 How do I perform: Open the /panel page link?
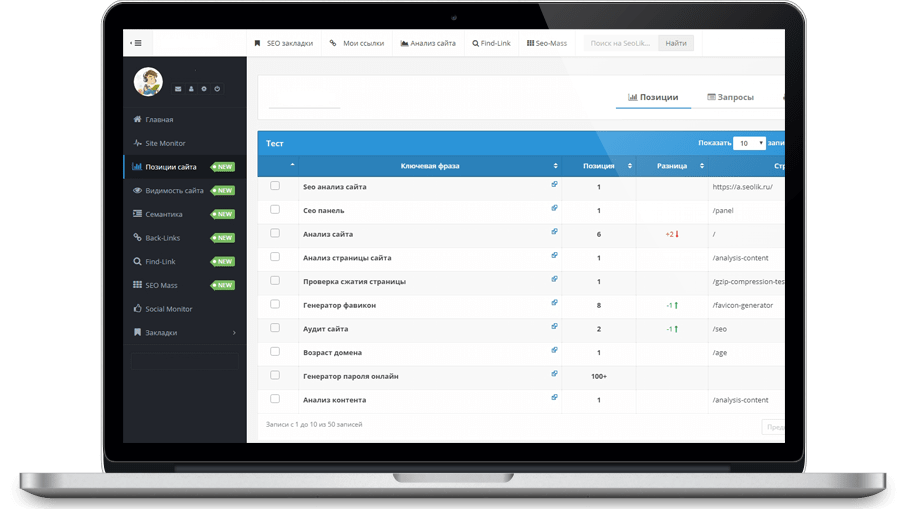(723, 211)
